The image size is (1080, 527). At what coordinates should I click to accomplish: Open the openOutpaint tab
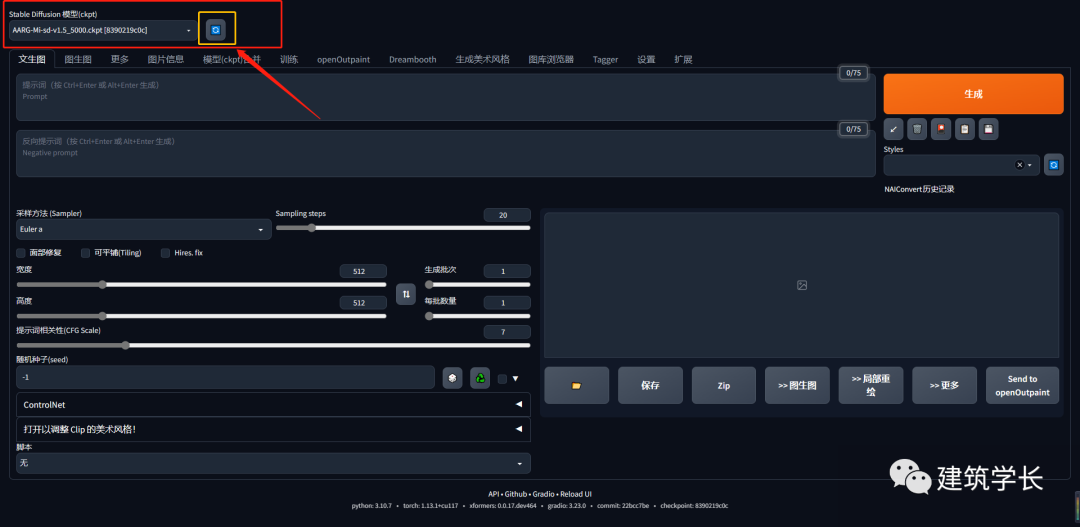coord(344,59)
